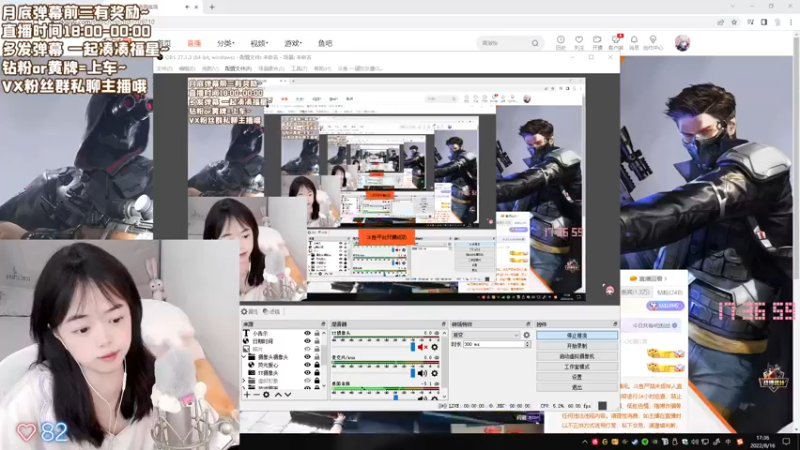Open a new browser tab with the plus
800x450 pixels.
point(212,7)
